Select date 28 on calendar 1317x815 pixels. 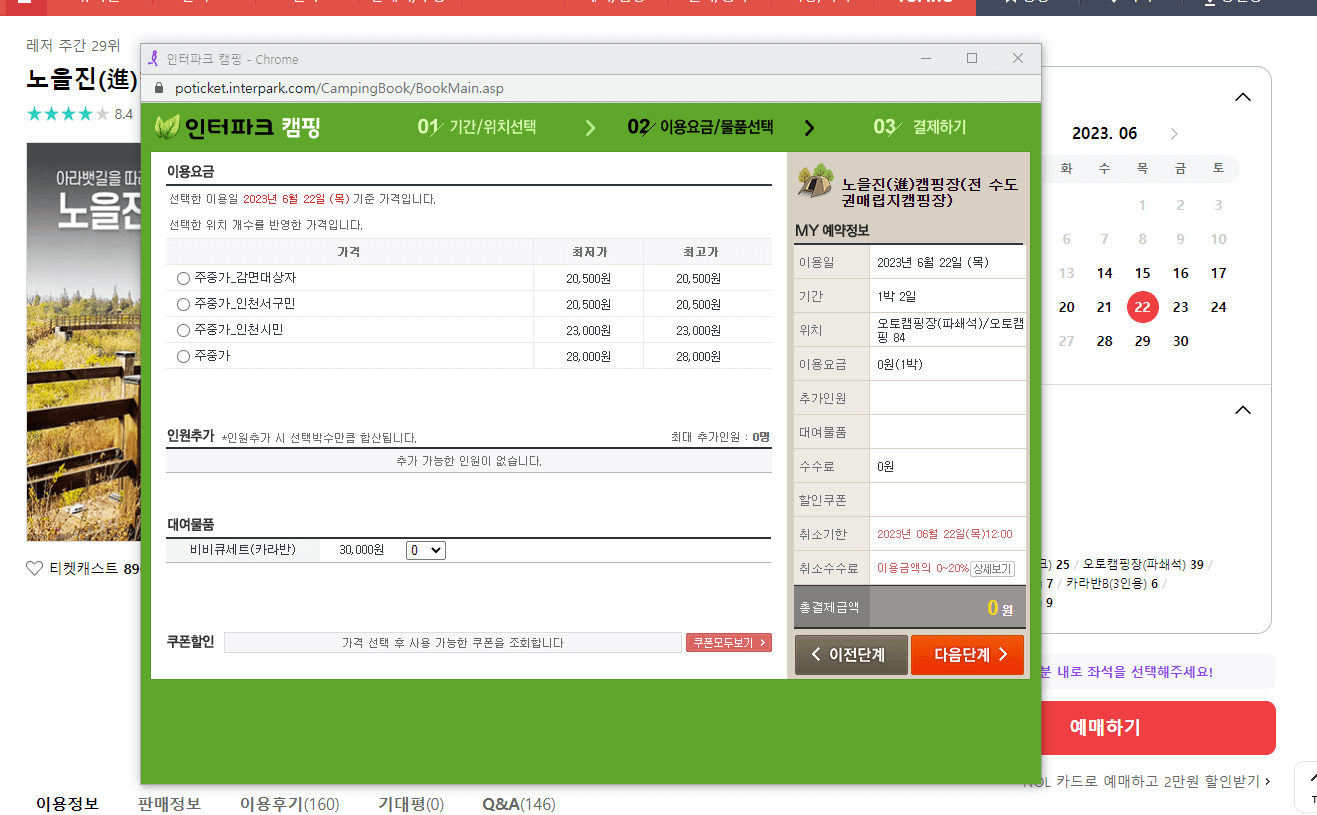[x=1104, y=341]
